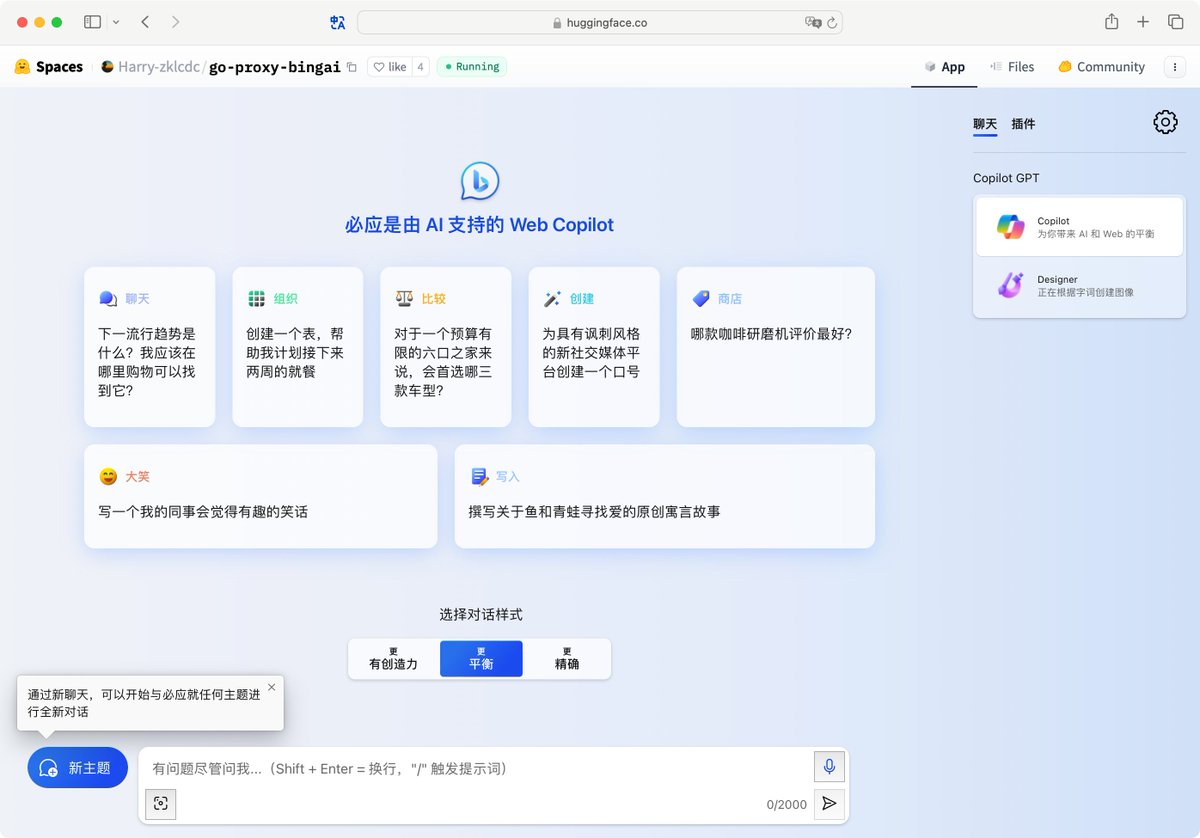This screenshot has height=838, width=1200.
Task: Click the Running status badge
Action: tap(472, 67)
